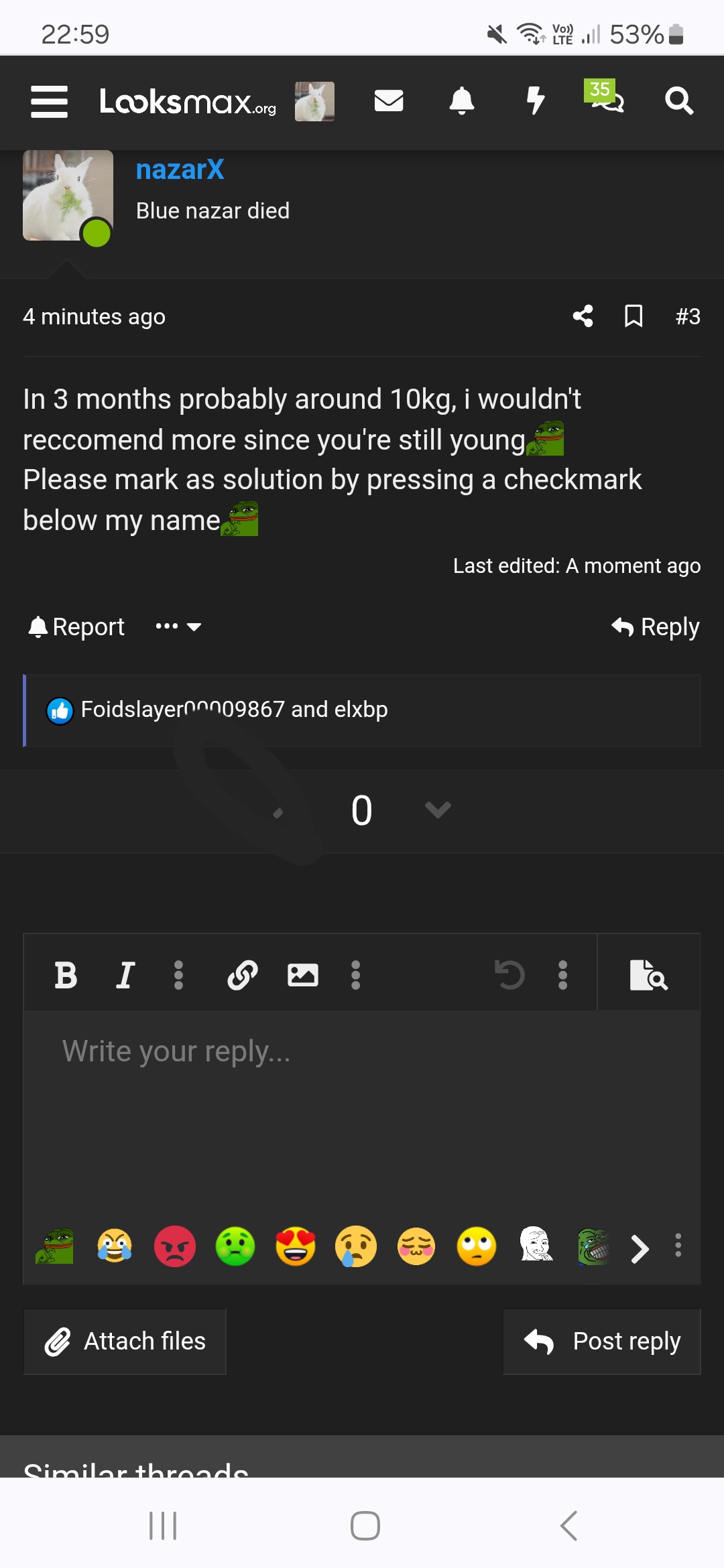Toggle bold formatting in reply editor
This screenshot has height=1568, width=724.
click(x=66, y=975)
